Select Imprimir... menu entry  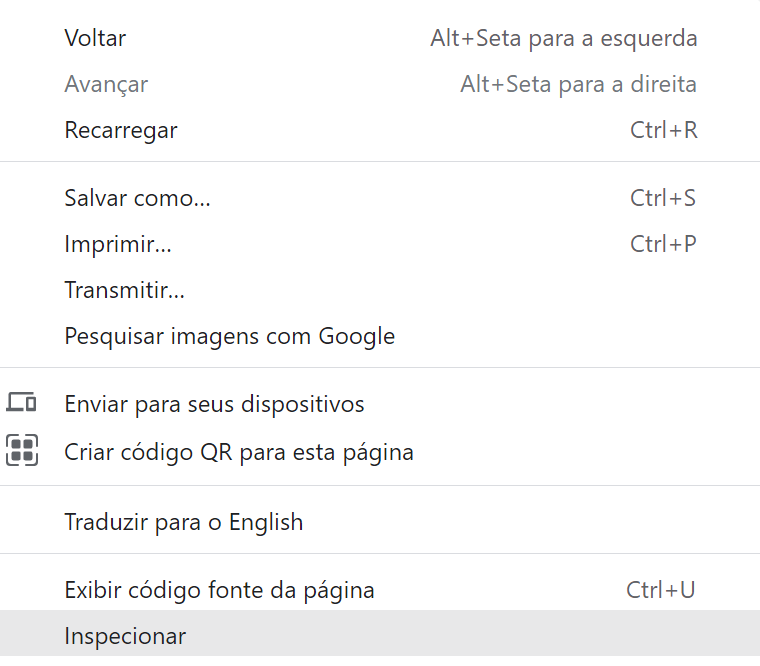pos(380,244)
